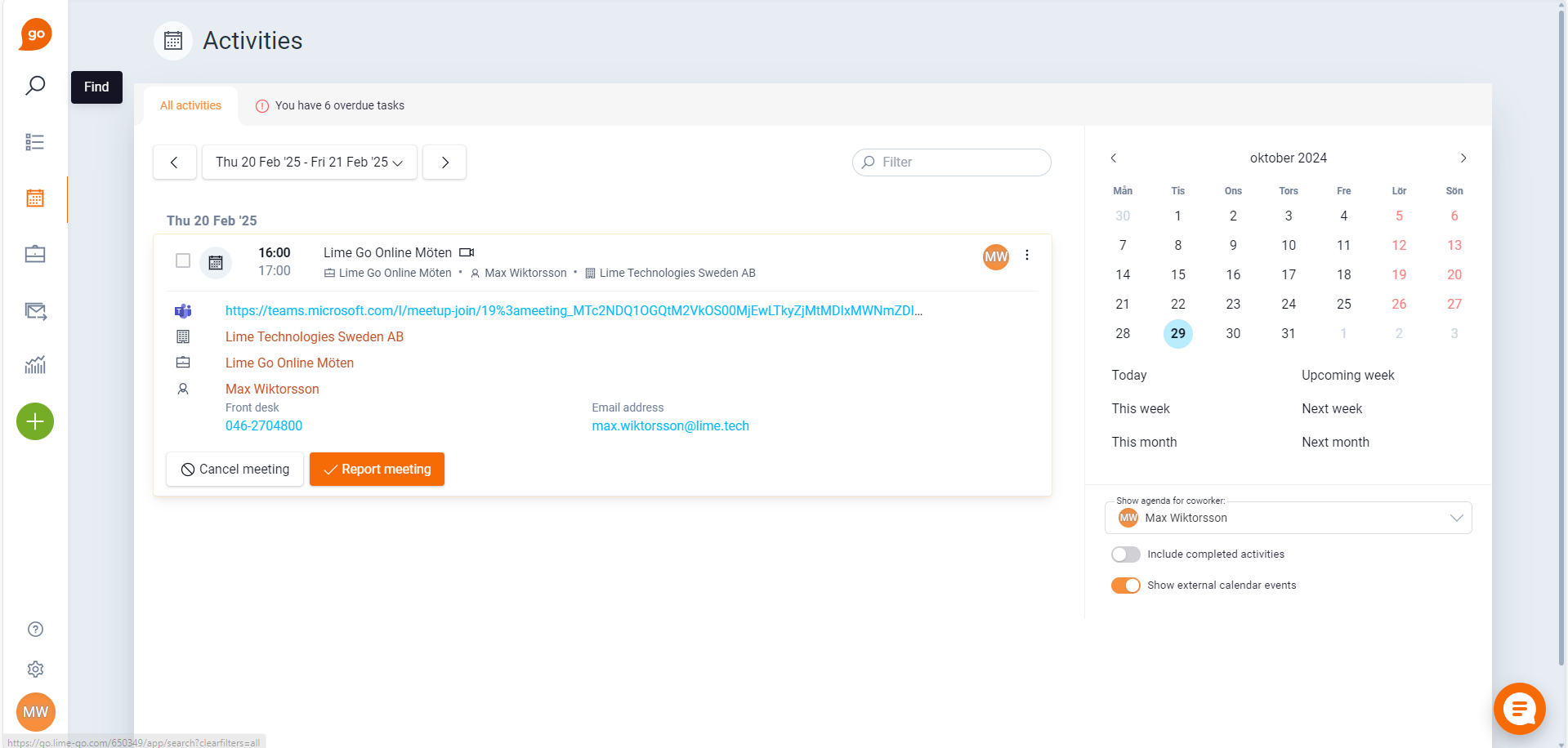
Task: Click the company building icon in details
Action: 183,336
